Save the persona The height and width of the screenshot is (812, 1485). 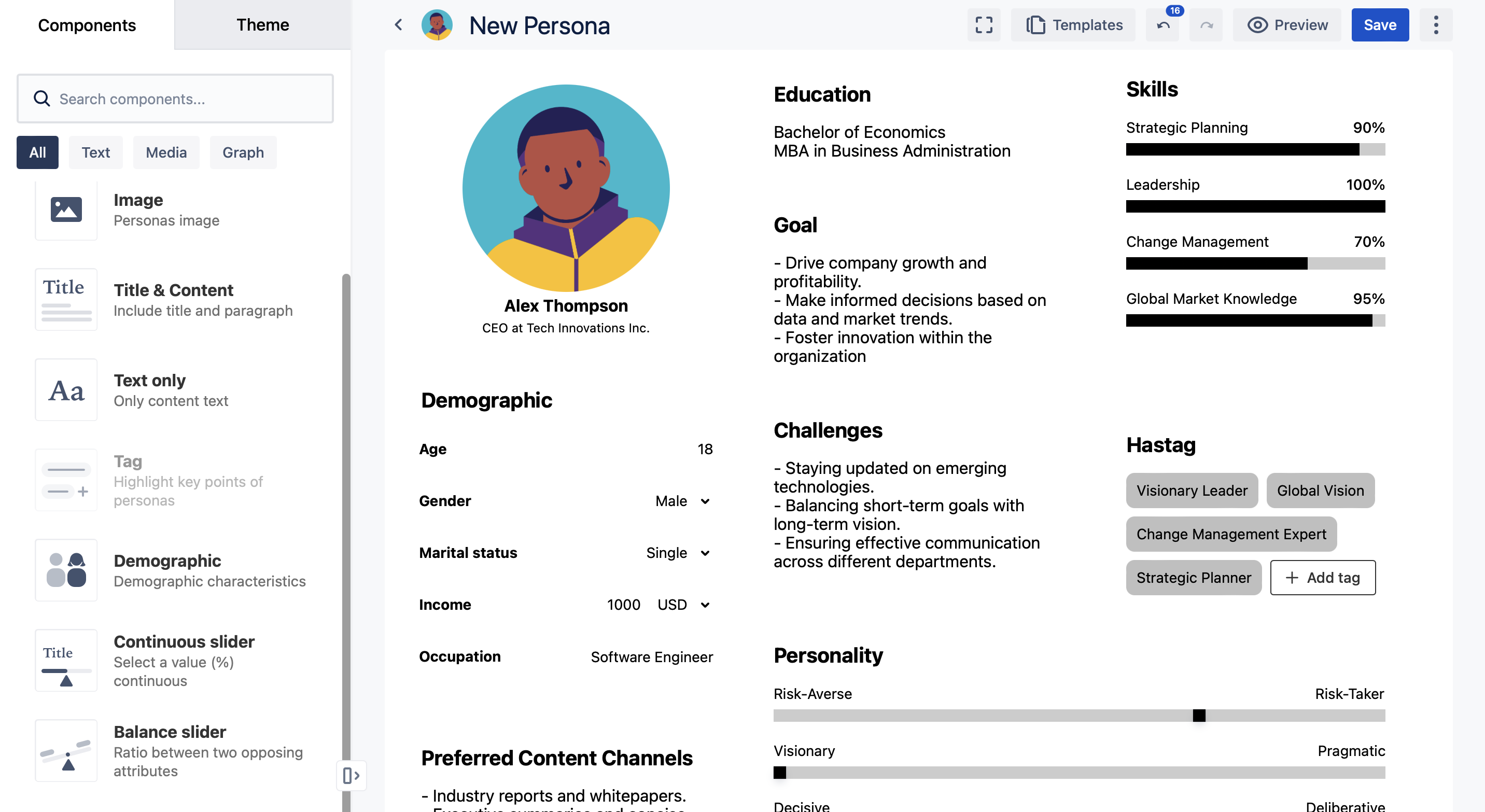coord(1380,25)
